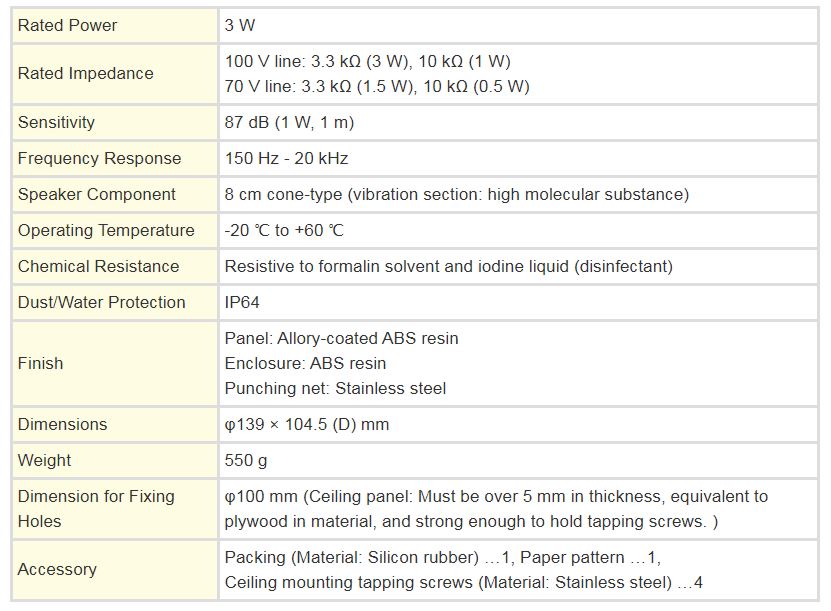Select the 8 cm cone-type description
This screenshot has height=611, width=831.
pyautogui.click(x=456, y=194)
